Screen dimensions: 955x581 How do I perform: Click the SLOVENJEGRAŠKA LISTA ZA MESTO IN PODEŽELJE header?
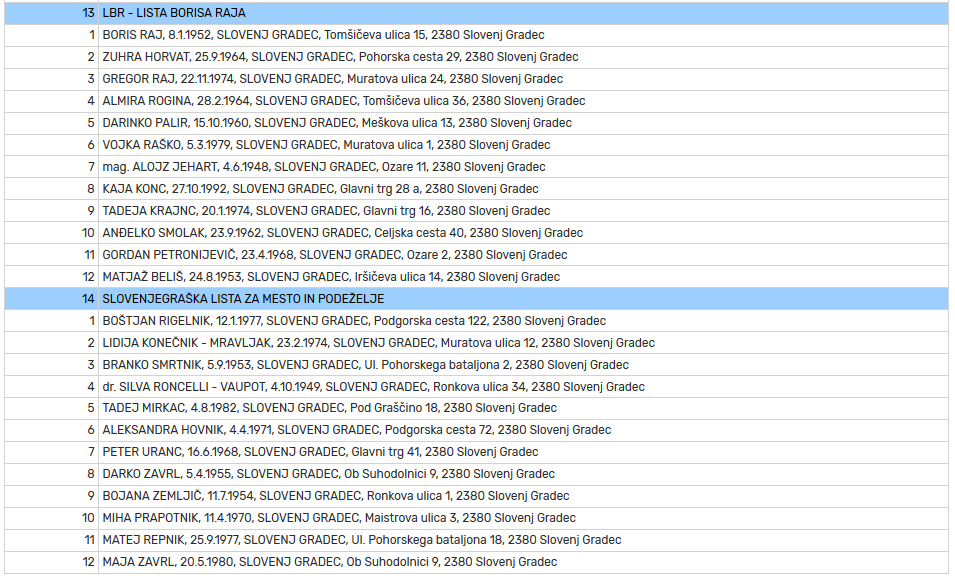[x=476, y=298]
